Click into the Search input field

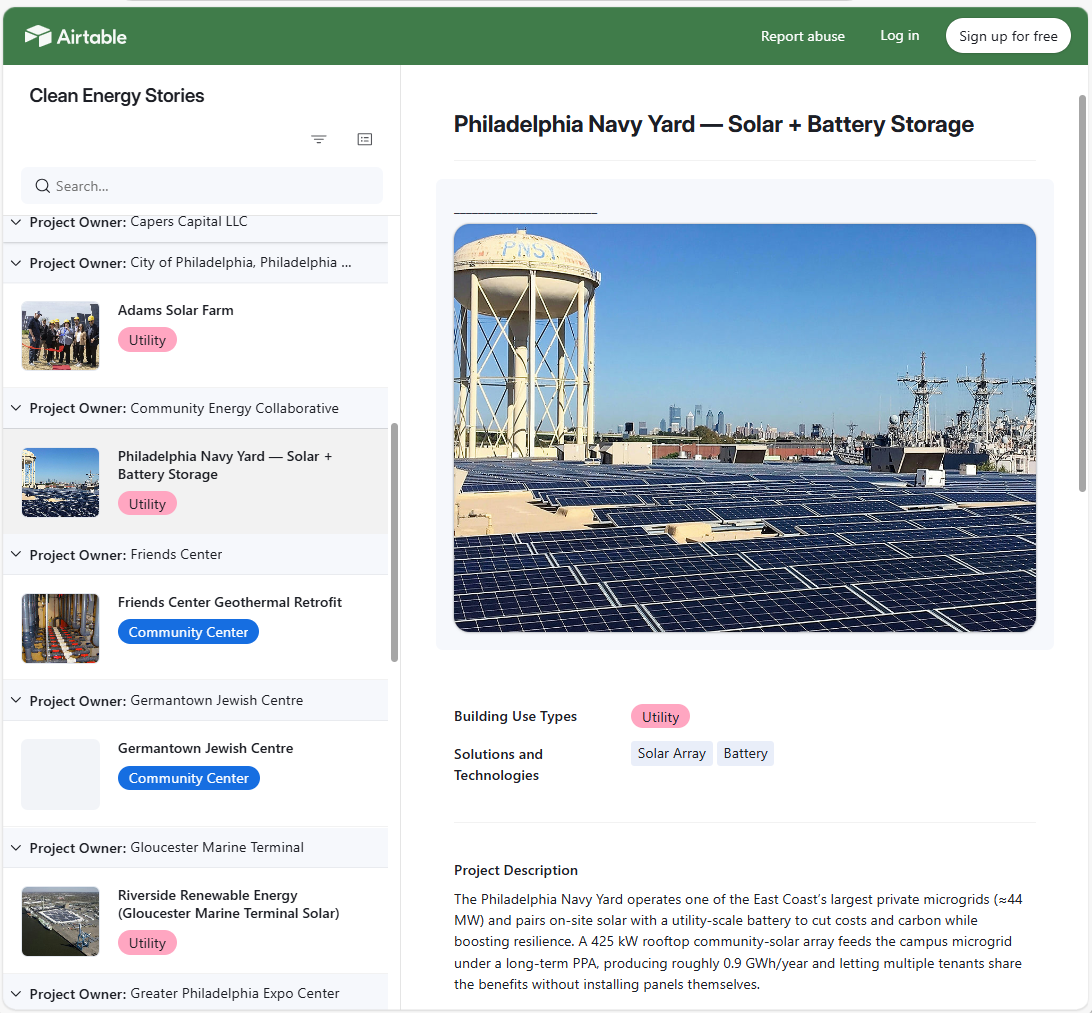210,186
